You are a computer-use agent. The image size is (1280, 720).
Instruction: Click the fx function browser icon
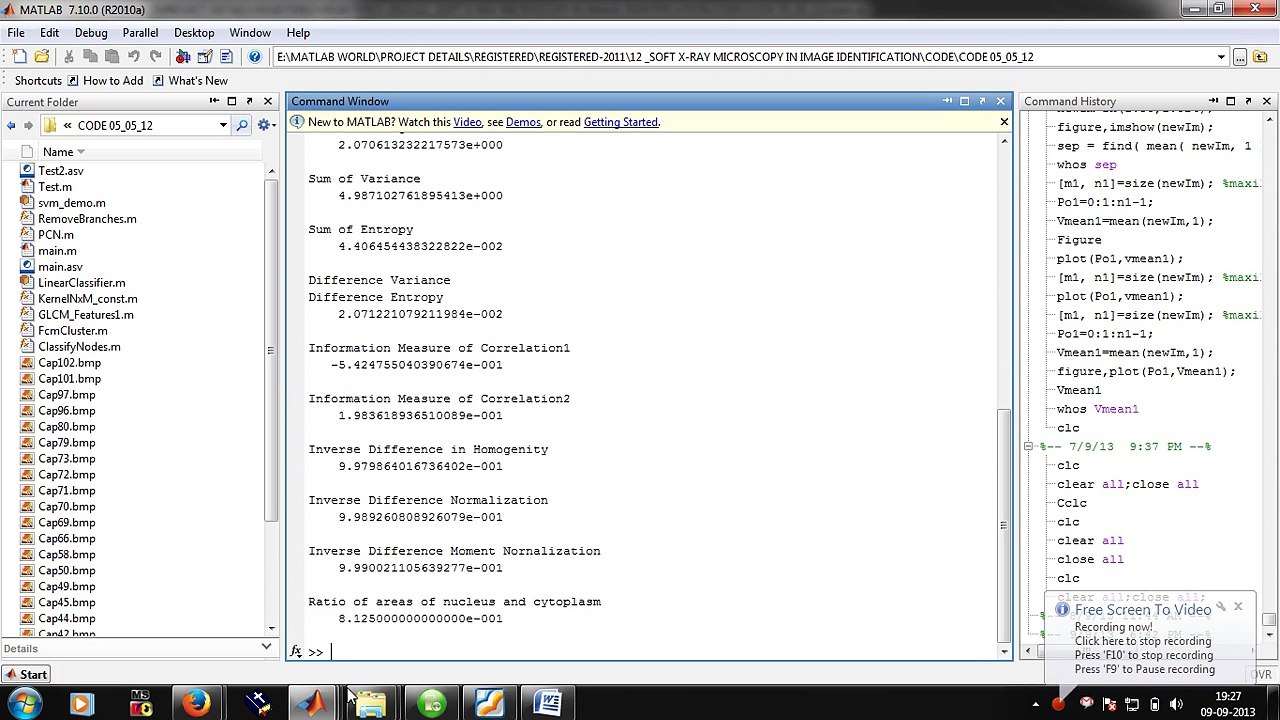[x=296, y=652]
